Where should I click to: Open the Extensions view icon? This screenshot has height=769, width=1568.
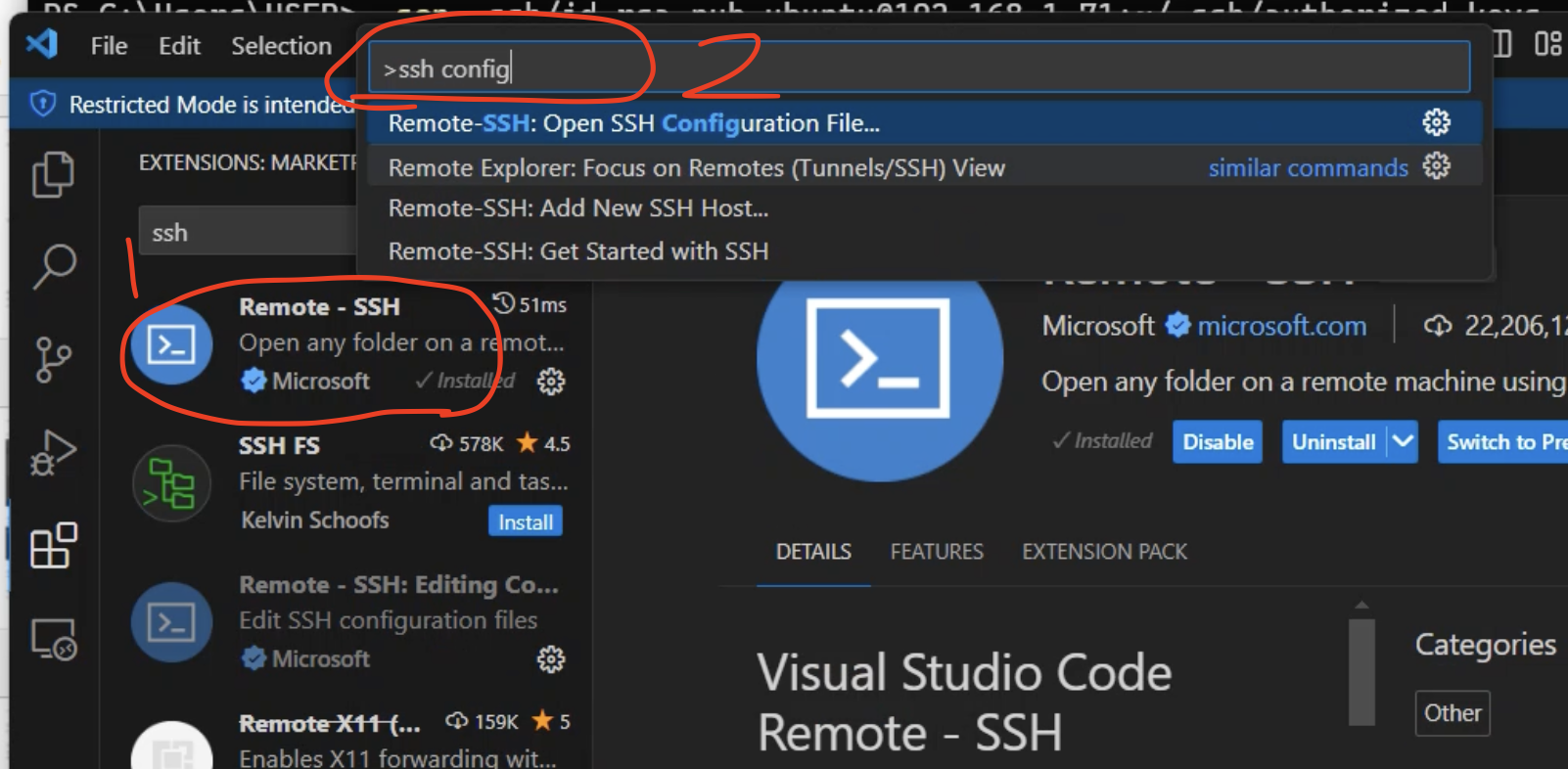click(53, 545)
